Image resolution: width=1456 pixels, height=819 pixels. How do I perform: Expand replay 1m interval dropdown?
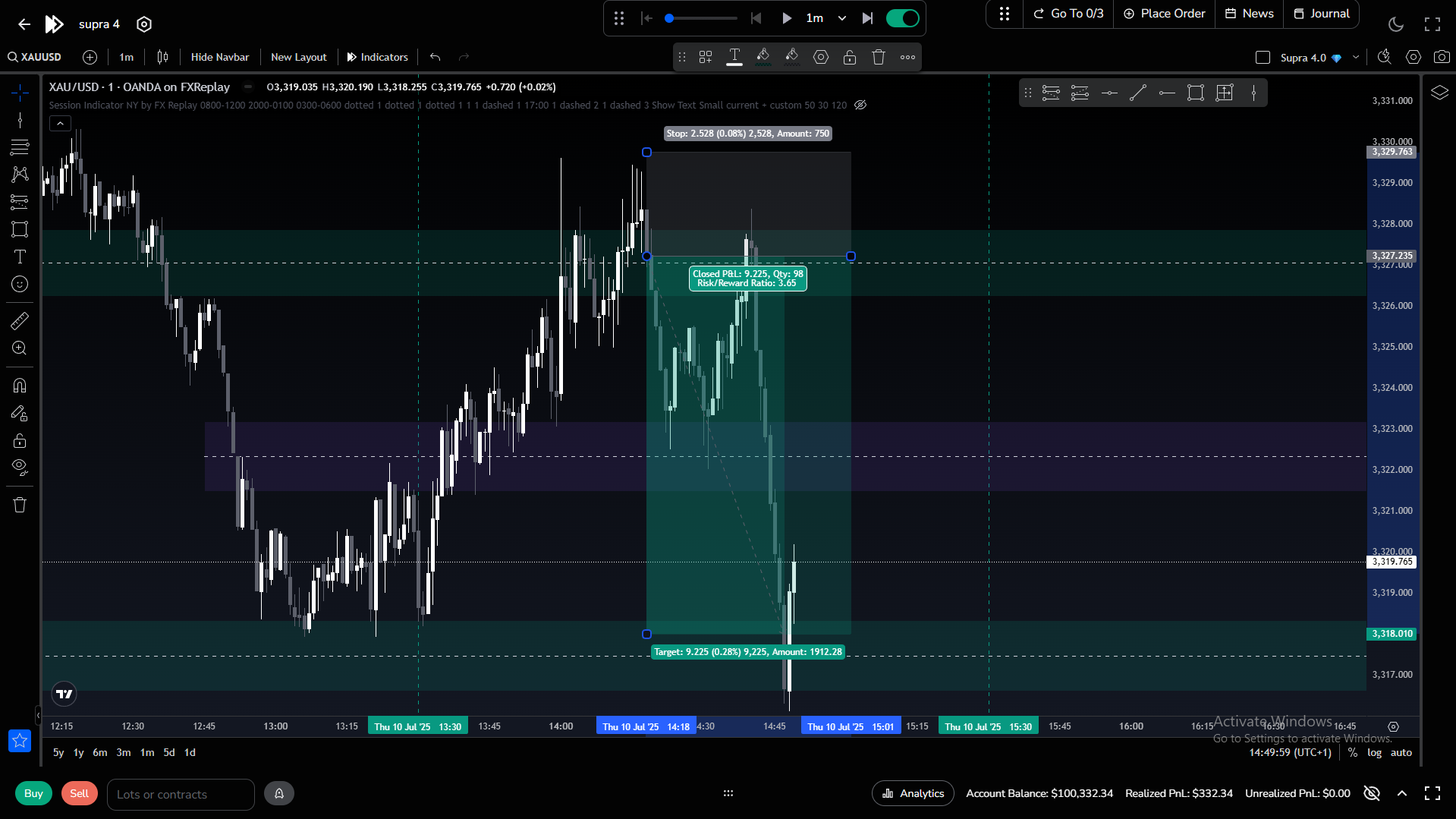pyautogui.click(x=841, y=18)
